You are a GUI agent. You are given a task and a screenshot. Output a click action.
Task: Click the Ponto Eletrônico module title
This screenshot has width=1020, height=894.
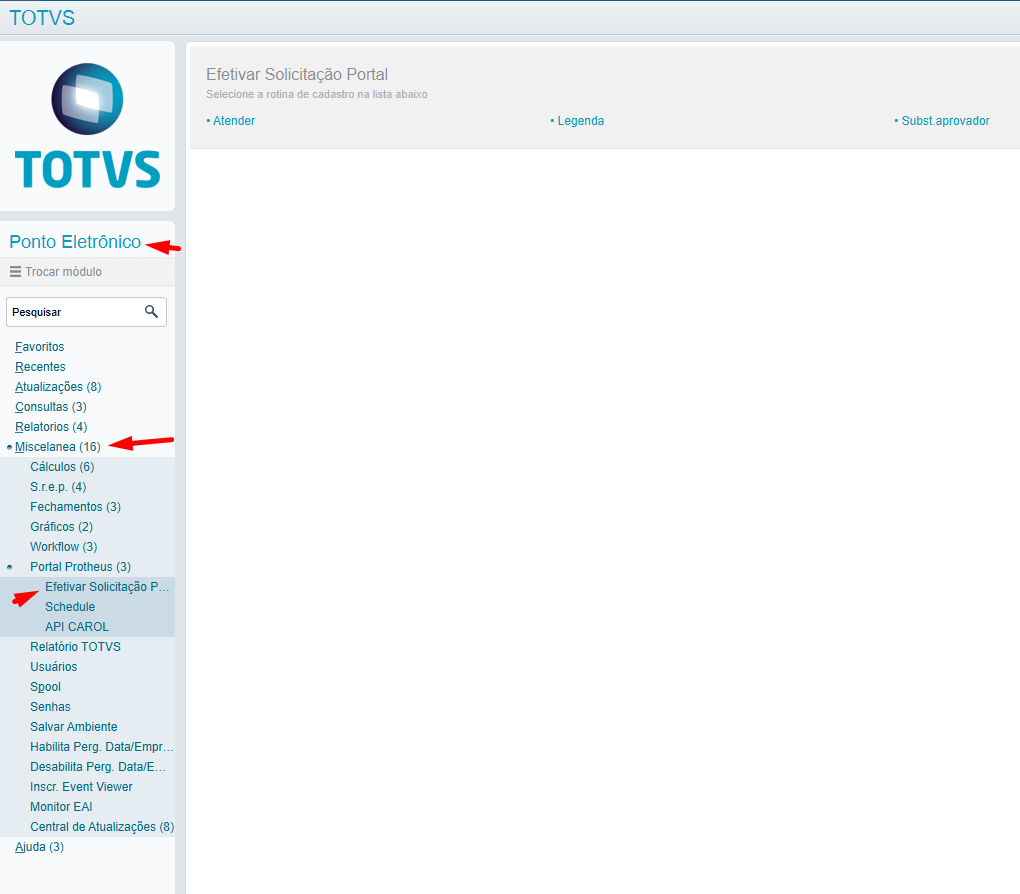tap(75, 242)
